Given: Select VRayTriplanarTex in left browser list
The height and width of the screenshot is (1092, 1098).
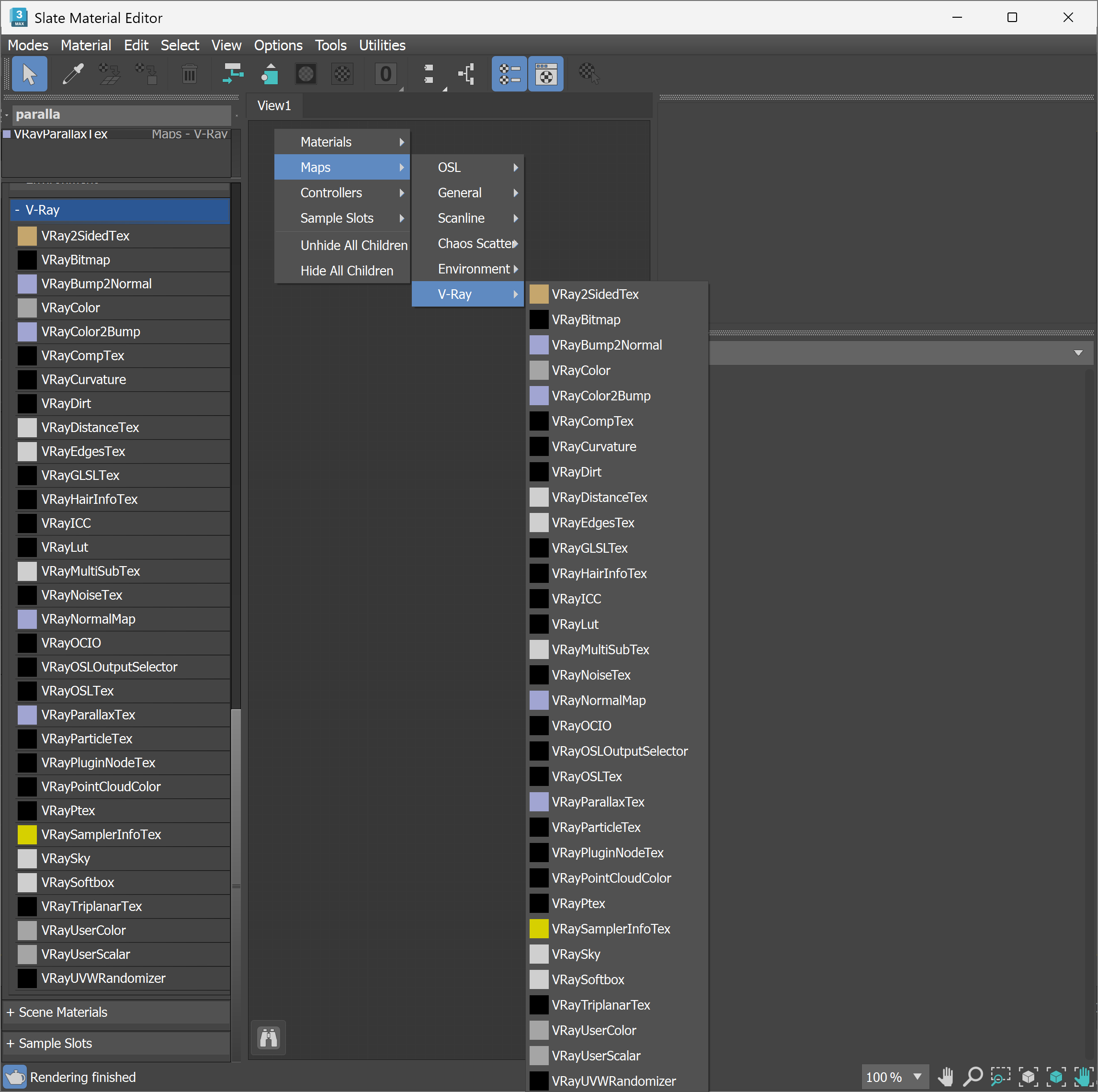Looking at the screenshot, I should 123,906.
